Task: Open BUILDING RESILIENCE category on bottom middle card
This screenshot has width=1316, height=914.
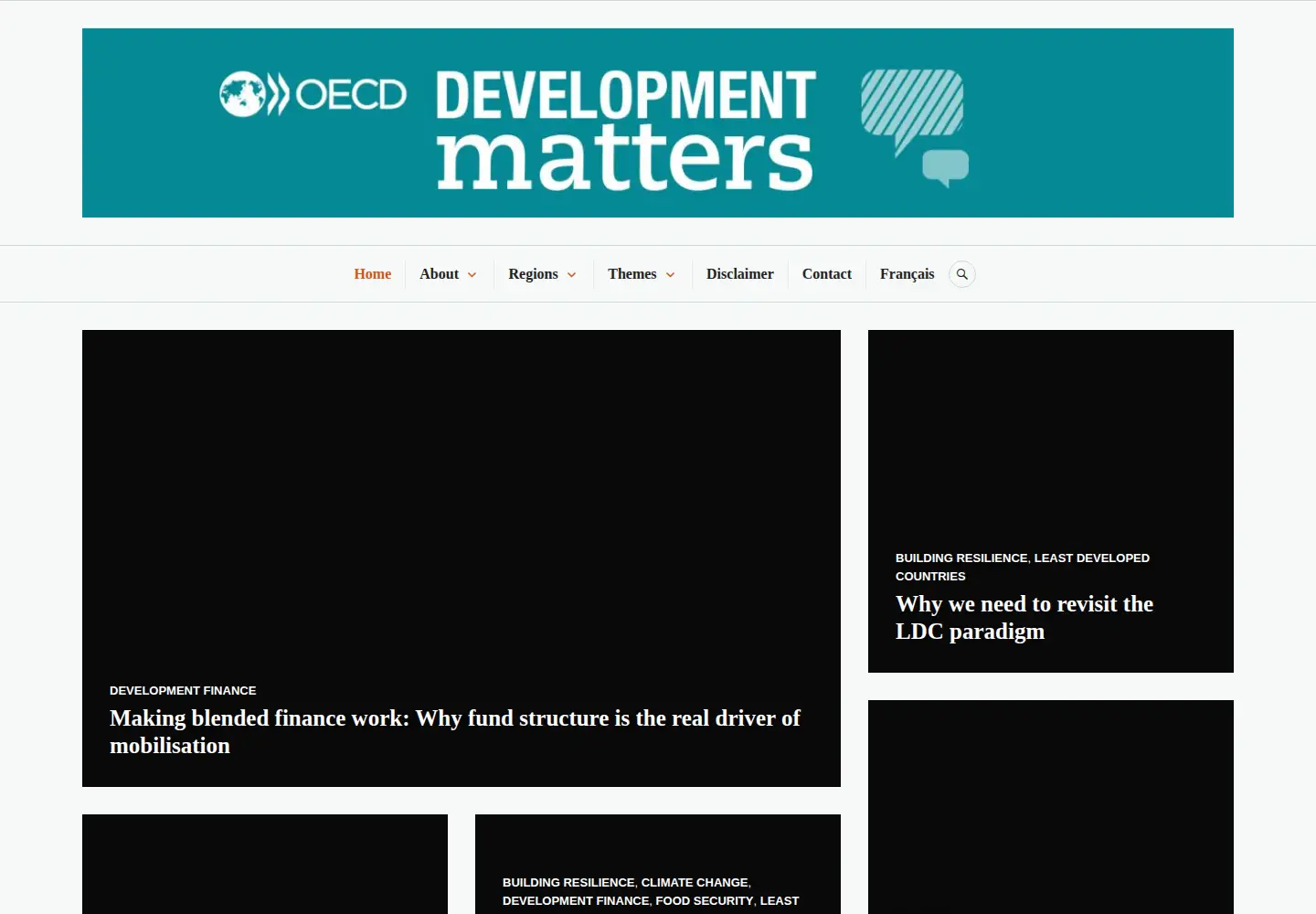Action: (568, 882)
